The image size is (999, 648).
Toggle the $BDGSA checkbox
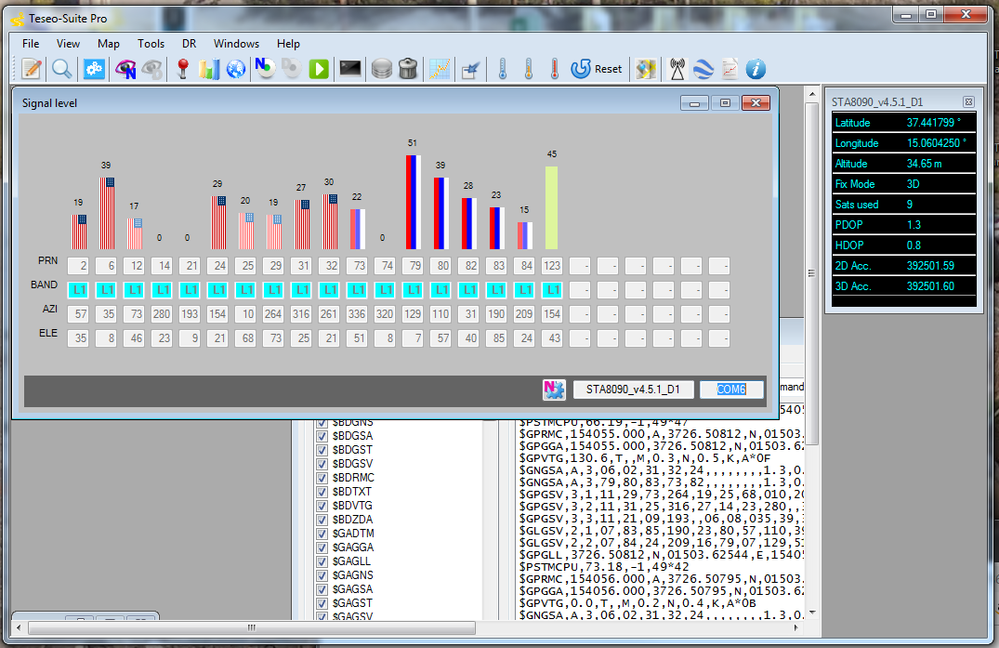[322, 436]
